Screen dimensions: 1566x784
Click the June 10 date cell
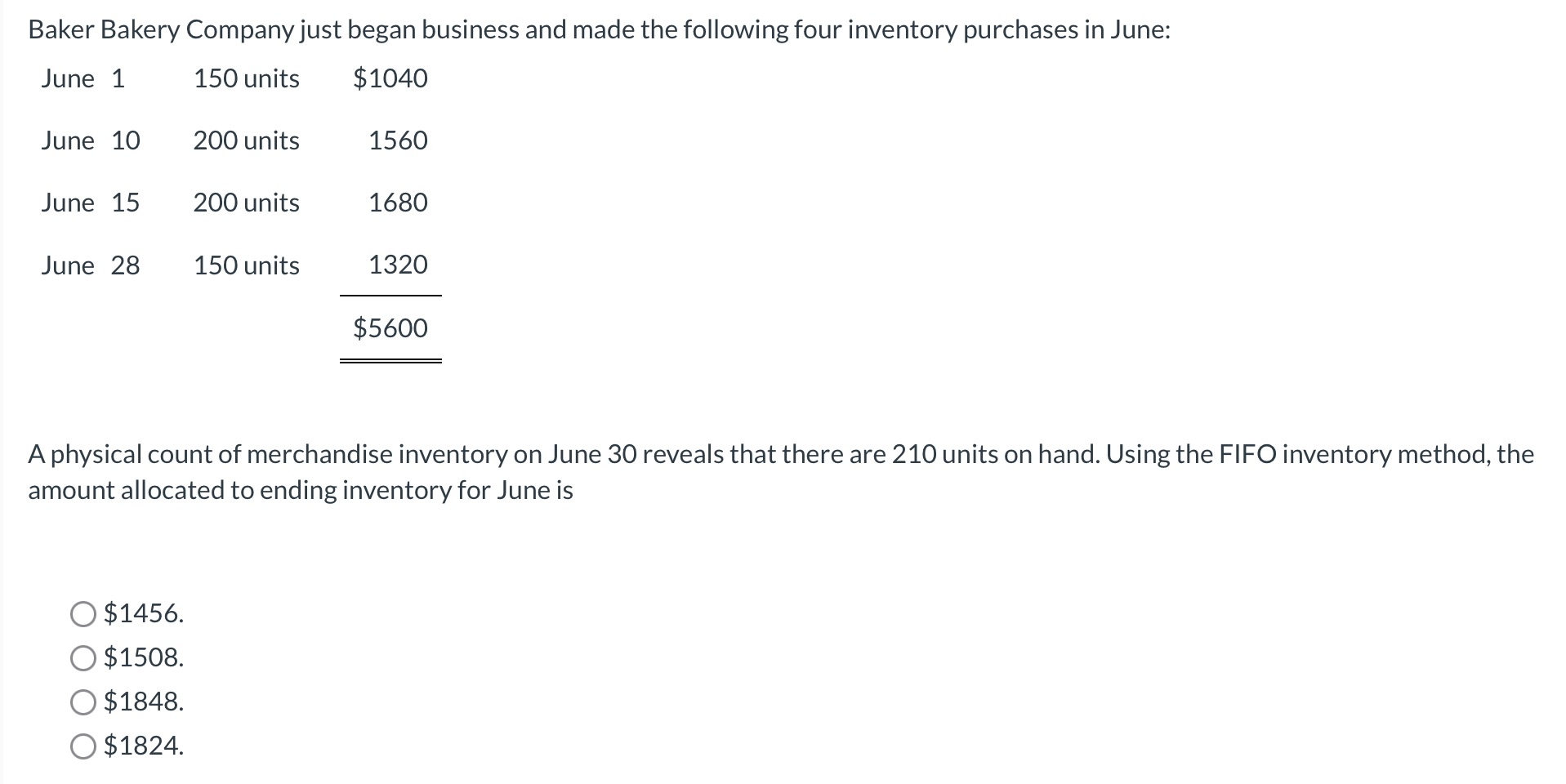(91, 140)
